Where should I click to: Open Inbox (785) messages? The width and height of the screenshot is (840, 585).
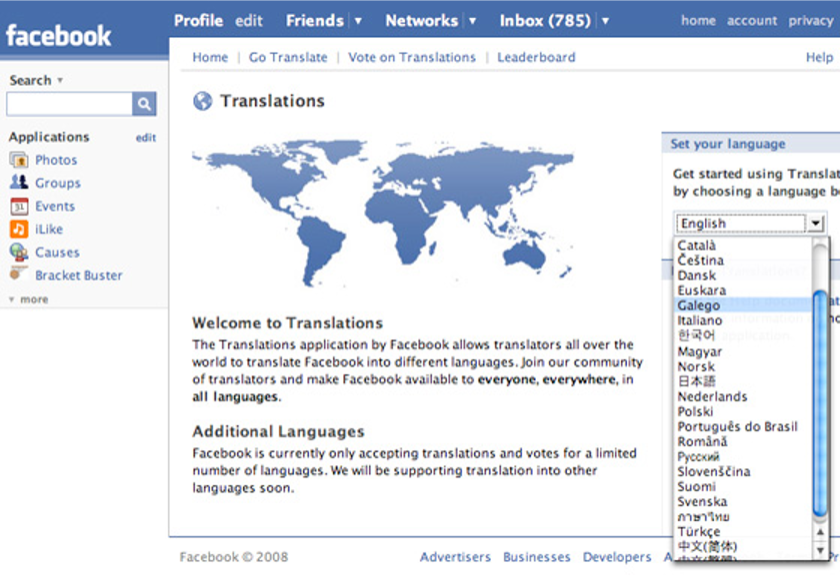click(x=545, y=21)
